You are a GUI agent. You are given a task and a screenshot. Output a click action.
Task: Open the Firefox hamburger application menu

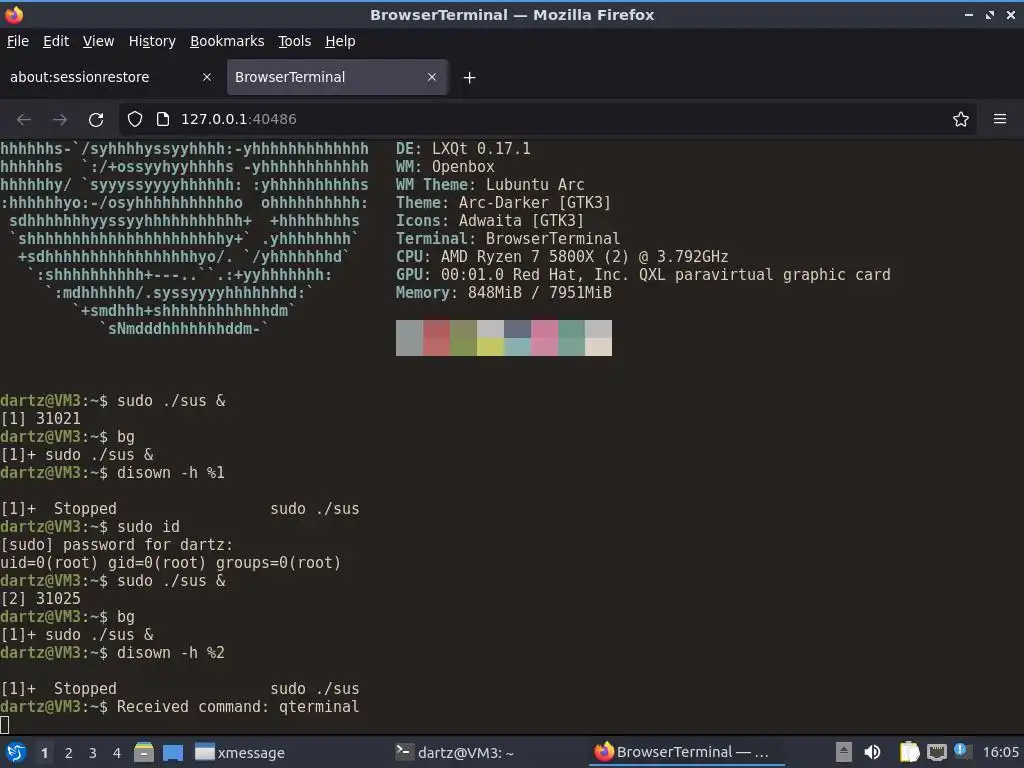pos(1000,119)
